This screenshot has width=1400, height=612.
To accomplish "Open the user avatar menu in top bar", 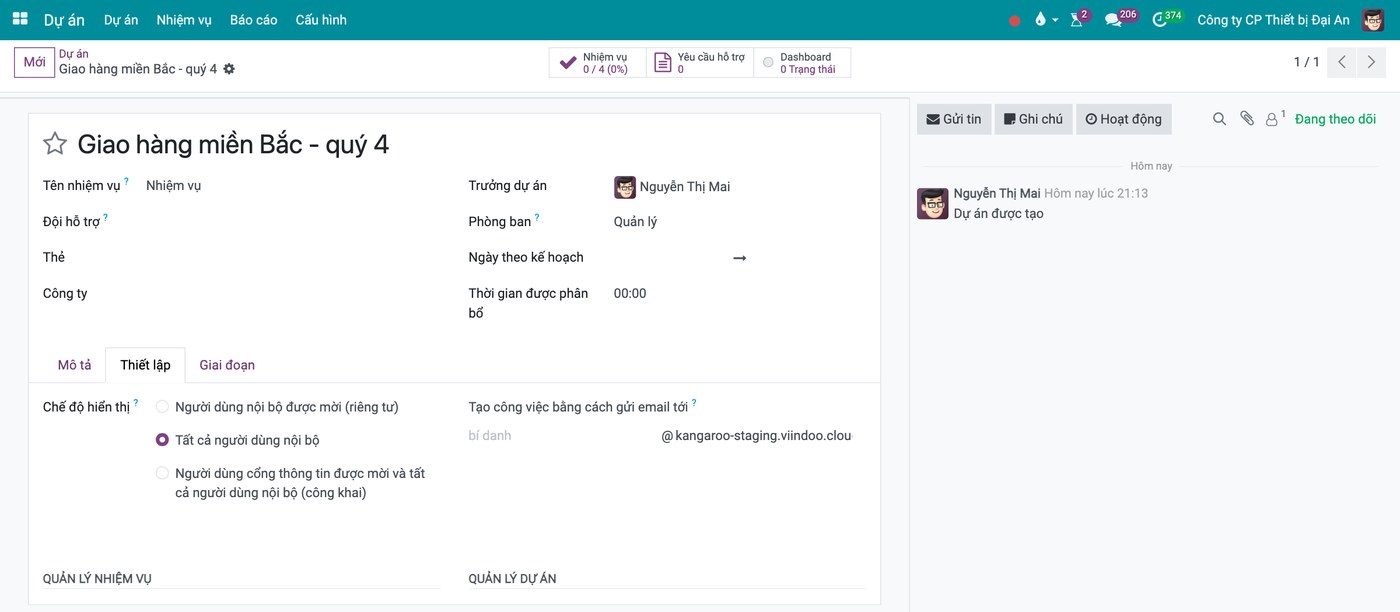I will pos(1373,20).
